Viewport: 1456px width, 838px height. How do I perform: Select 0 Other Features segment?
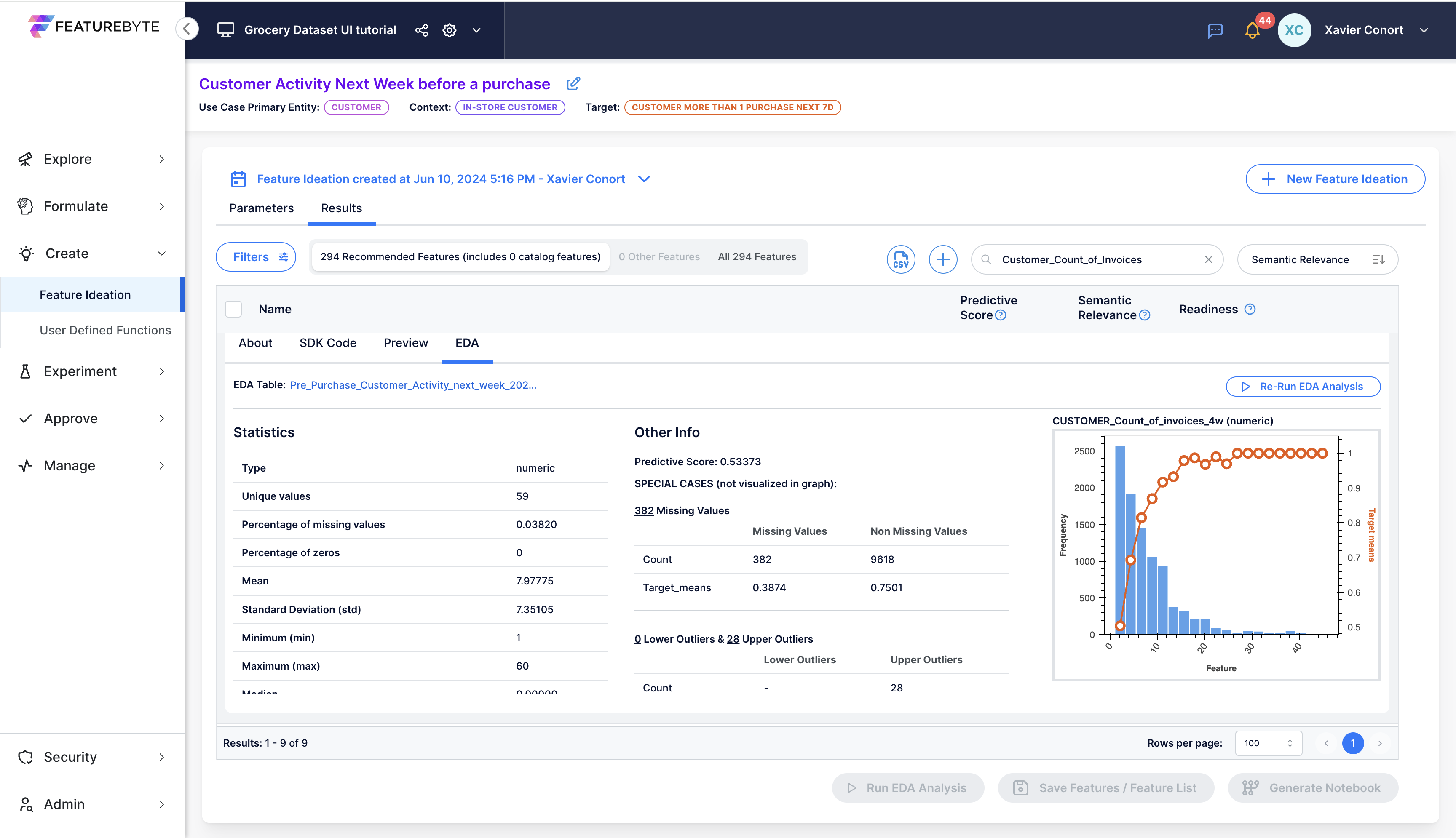point(658,257)
